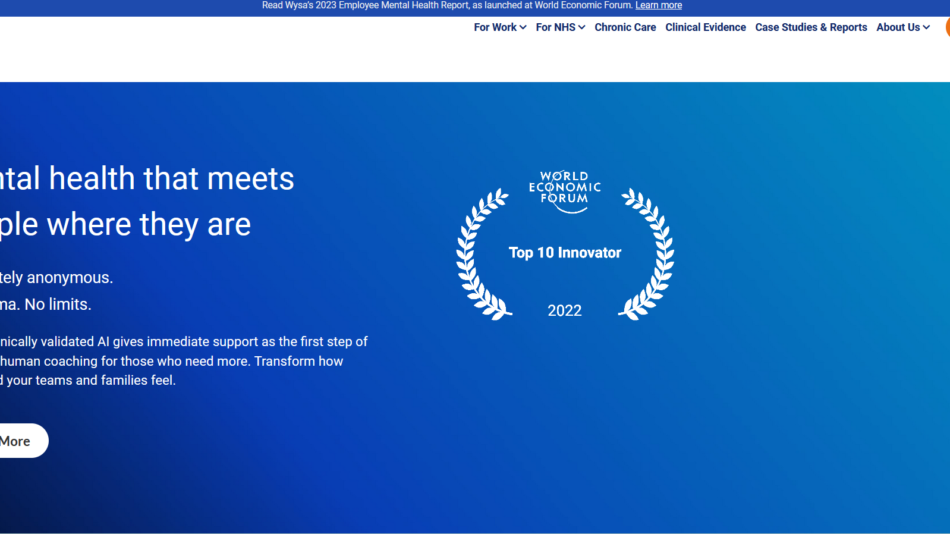Viewport: 950px width, 534px height.
Task: Click the Top 10 Innovator text
Action: pyautogui.click(x=565, y=253)
